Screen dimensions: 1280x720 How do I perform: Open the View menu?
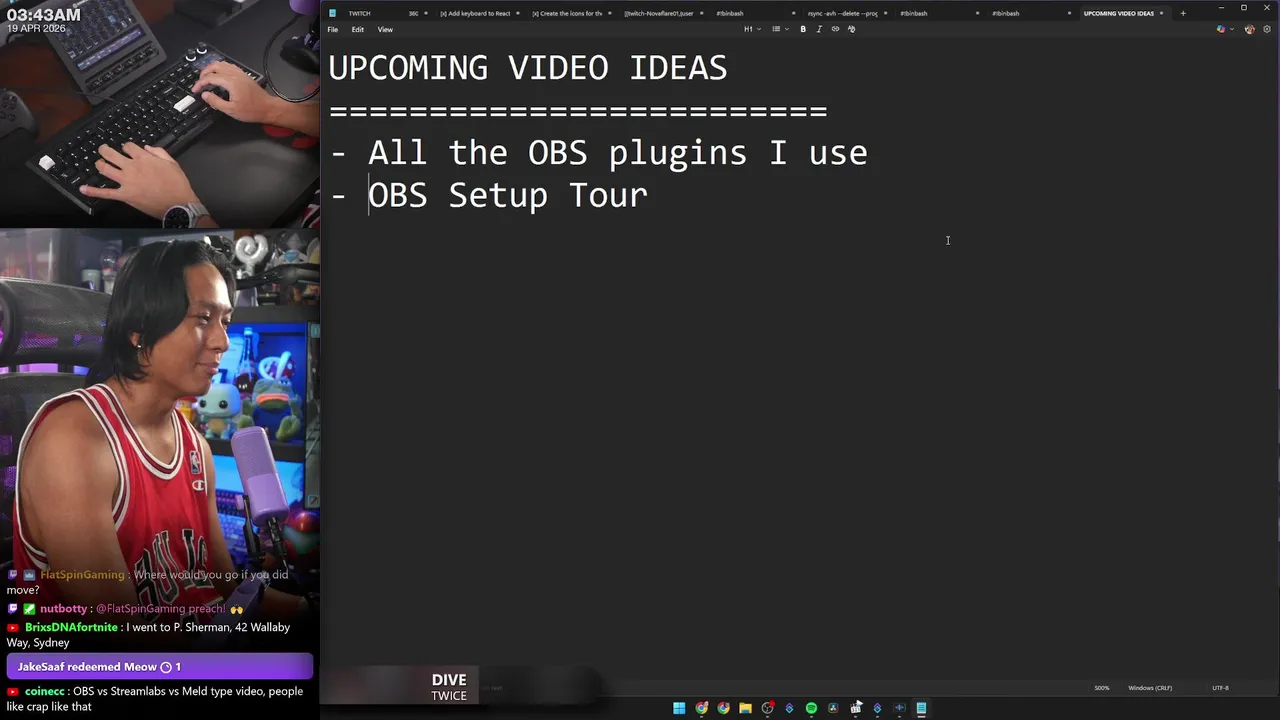click(385, 29)
